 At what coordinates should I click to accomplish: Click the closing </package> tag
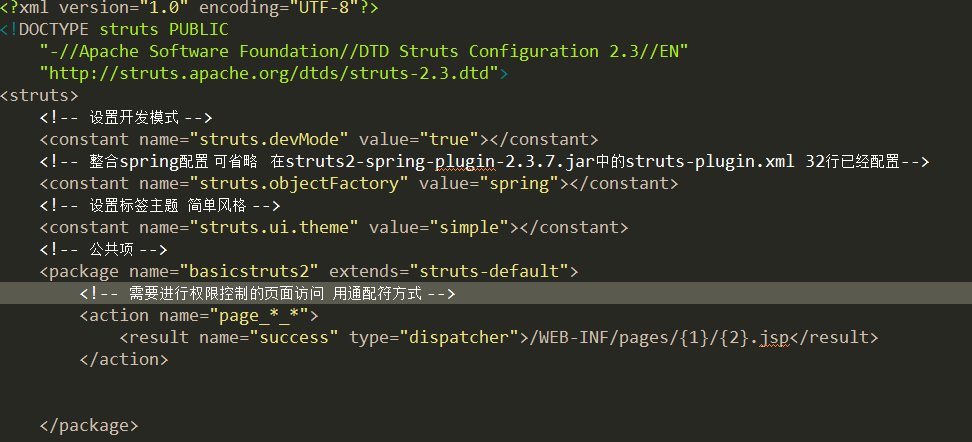tap(89, 425)
